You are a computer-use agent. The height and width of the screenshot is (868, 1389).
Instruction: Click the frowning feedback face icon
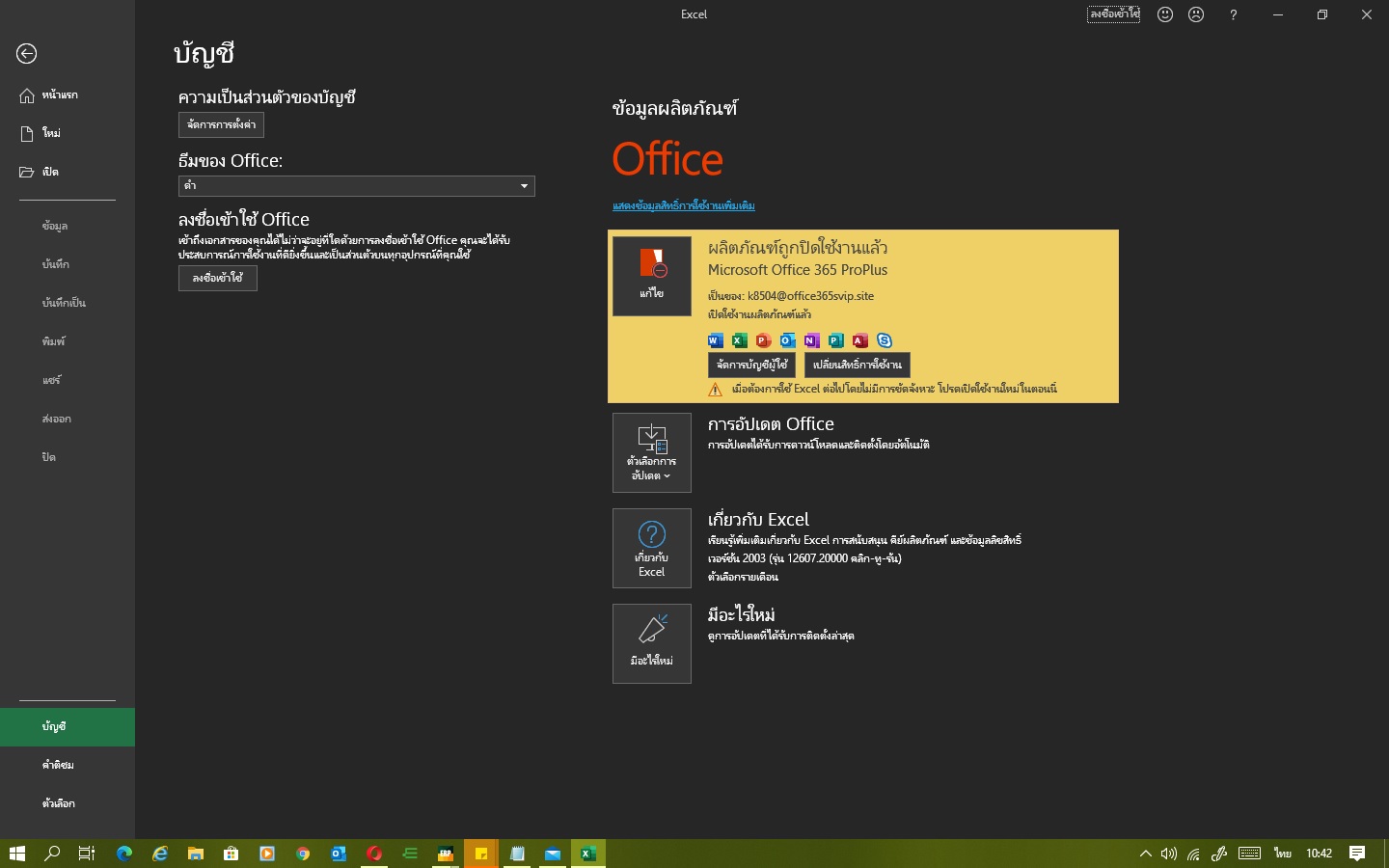(x=1196, y=14)
